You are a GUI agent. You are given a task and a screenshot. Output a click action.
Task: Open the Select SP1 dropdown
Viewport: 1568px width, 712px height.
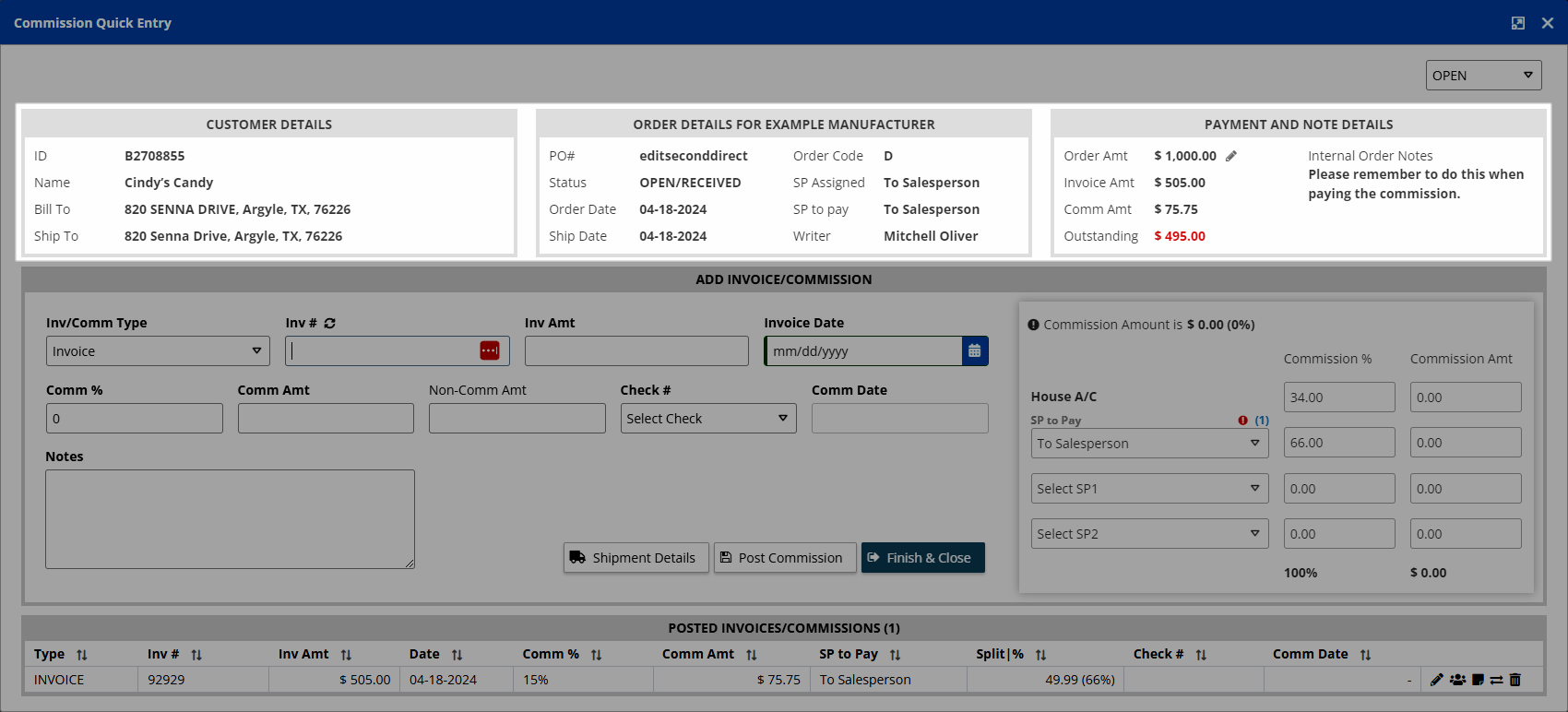click(1148, 489)
